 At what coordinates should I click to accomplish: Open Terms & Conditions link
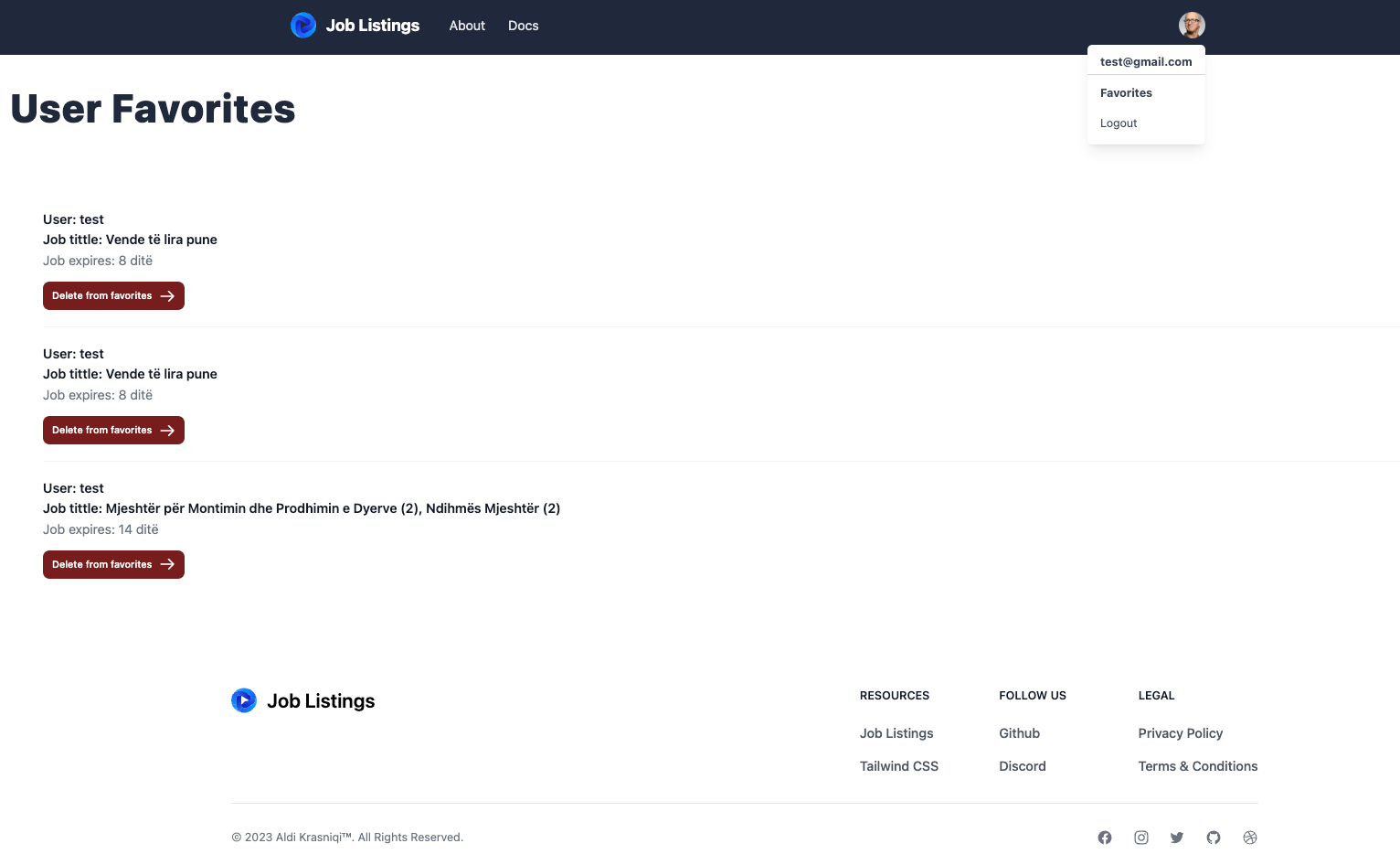(x=1197, y=766)
